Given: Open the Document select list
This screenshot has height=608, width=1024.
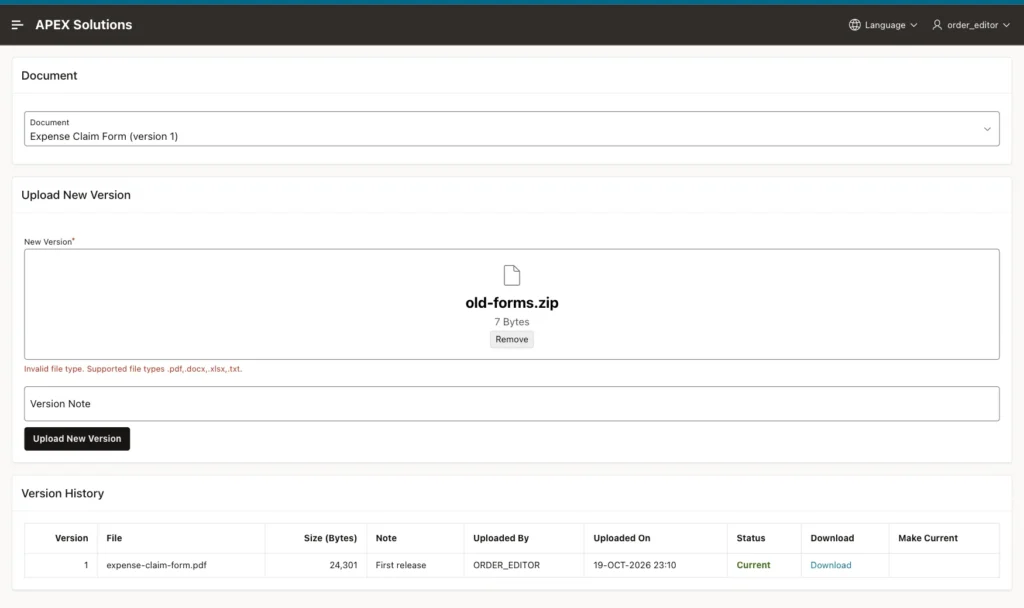Looking at the screenshot, I should (511, 129).
